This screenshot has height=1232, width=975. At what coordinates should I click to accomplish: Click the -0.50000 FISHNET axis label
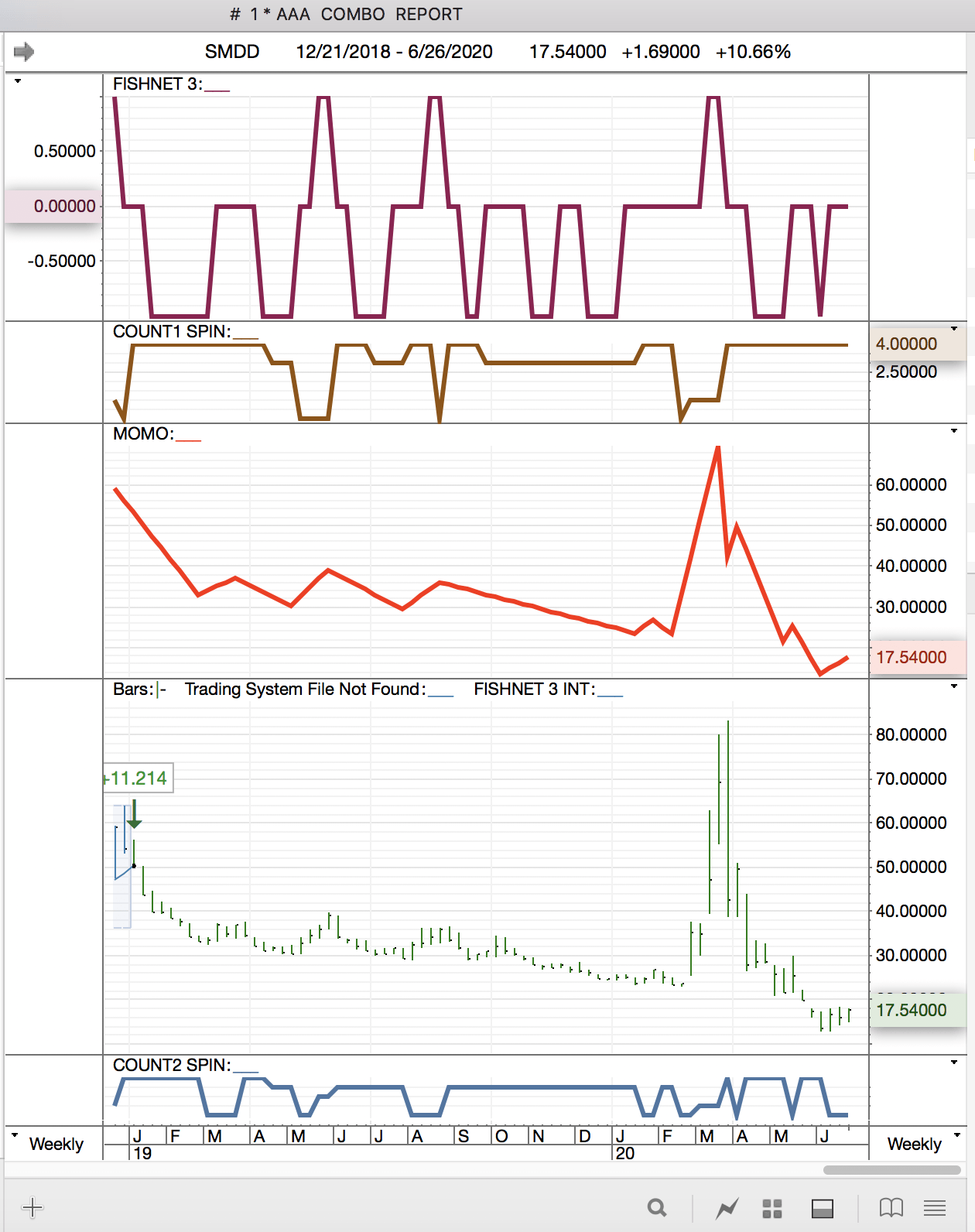coord(61,261)
